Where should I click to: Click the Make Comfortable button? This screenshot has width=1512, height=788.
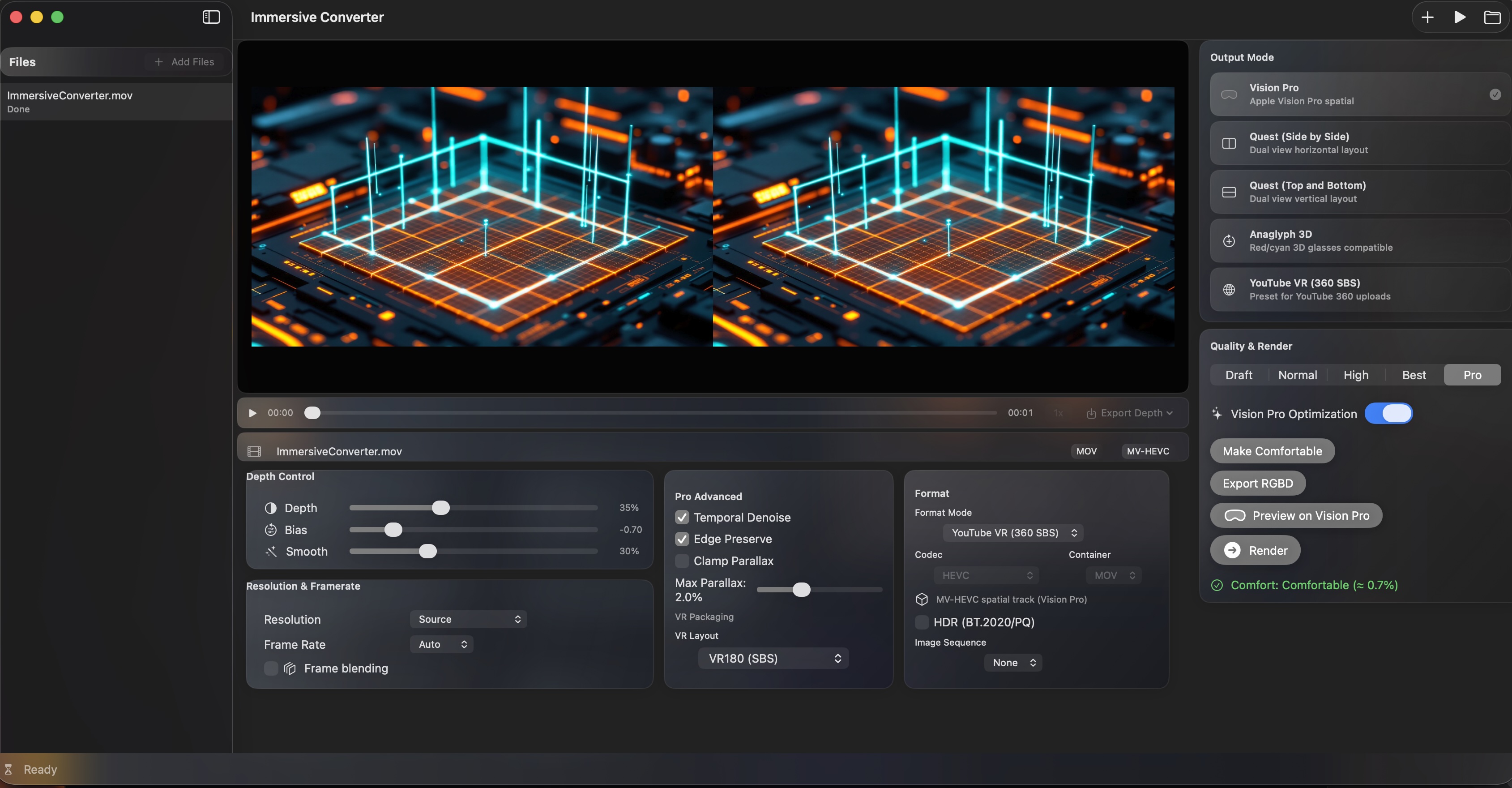1272,451
